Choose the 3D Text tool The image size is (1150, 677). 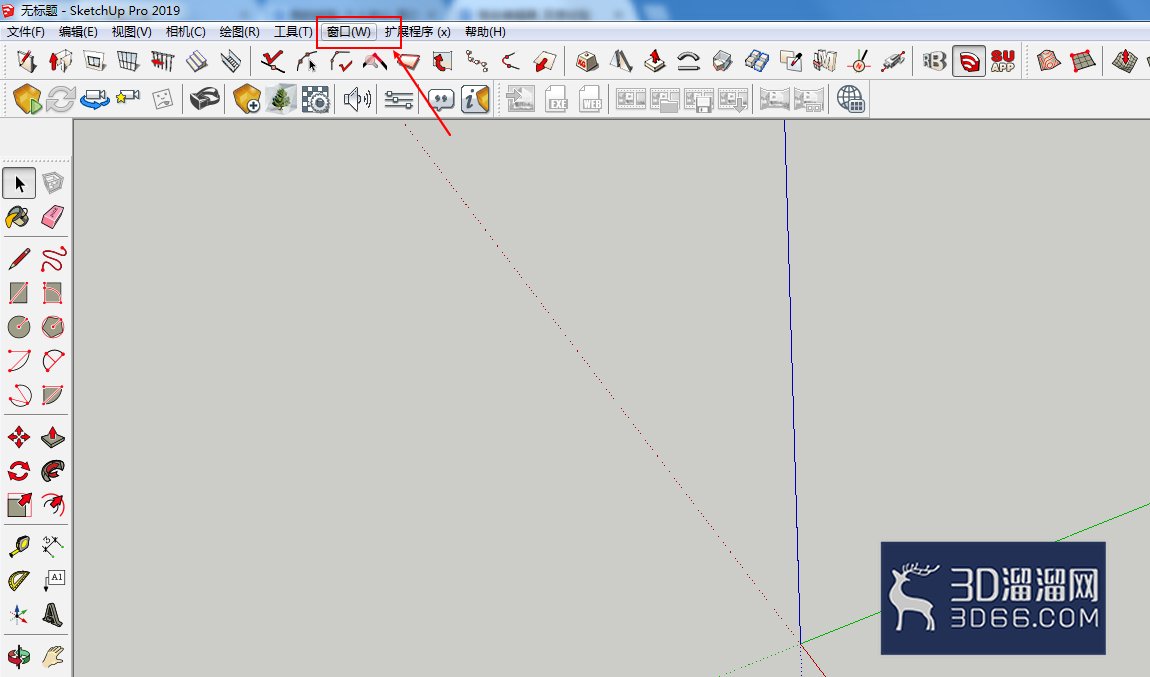coord(53,614)
